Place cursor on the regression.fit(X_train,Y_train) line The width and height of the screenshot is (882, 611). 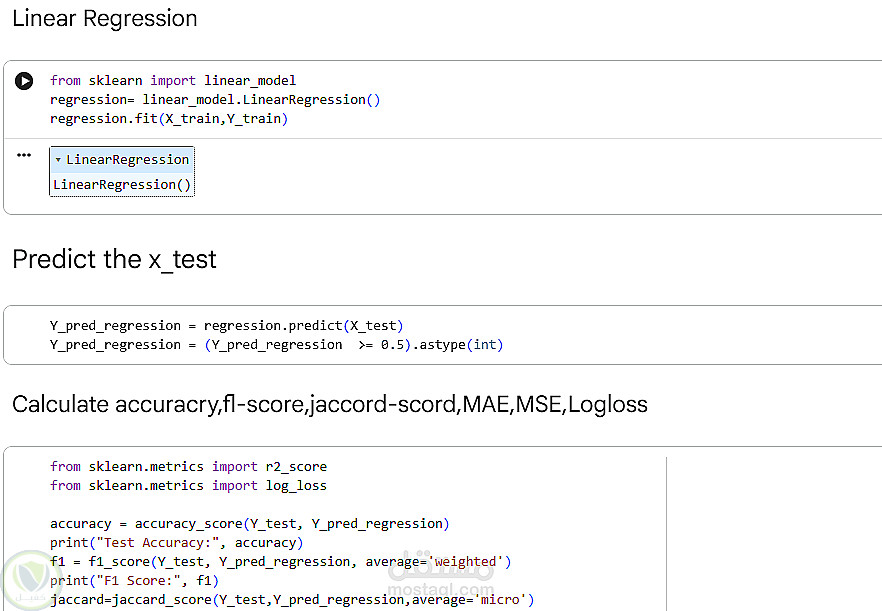(x=168, y=118)
